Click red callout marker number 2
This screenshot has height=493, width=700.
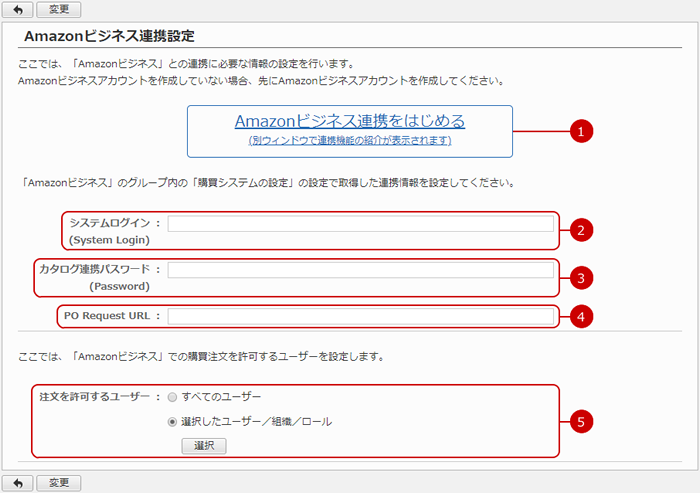point(581,229)
